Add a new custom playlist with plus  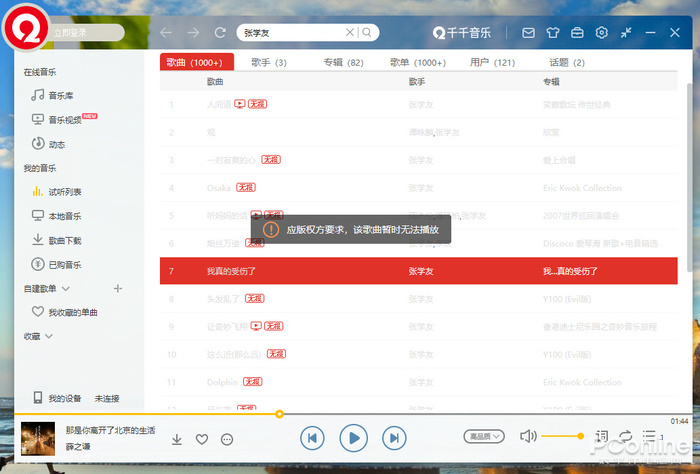(118, 289)
